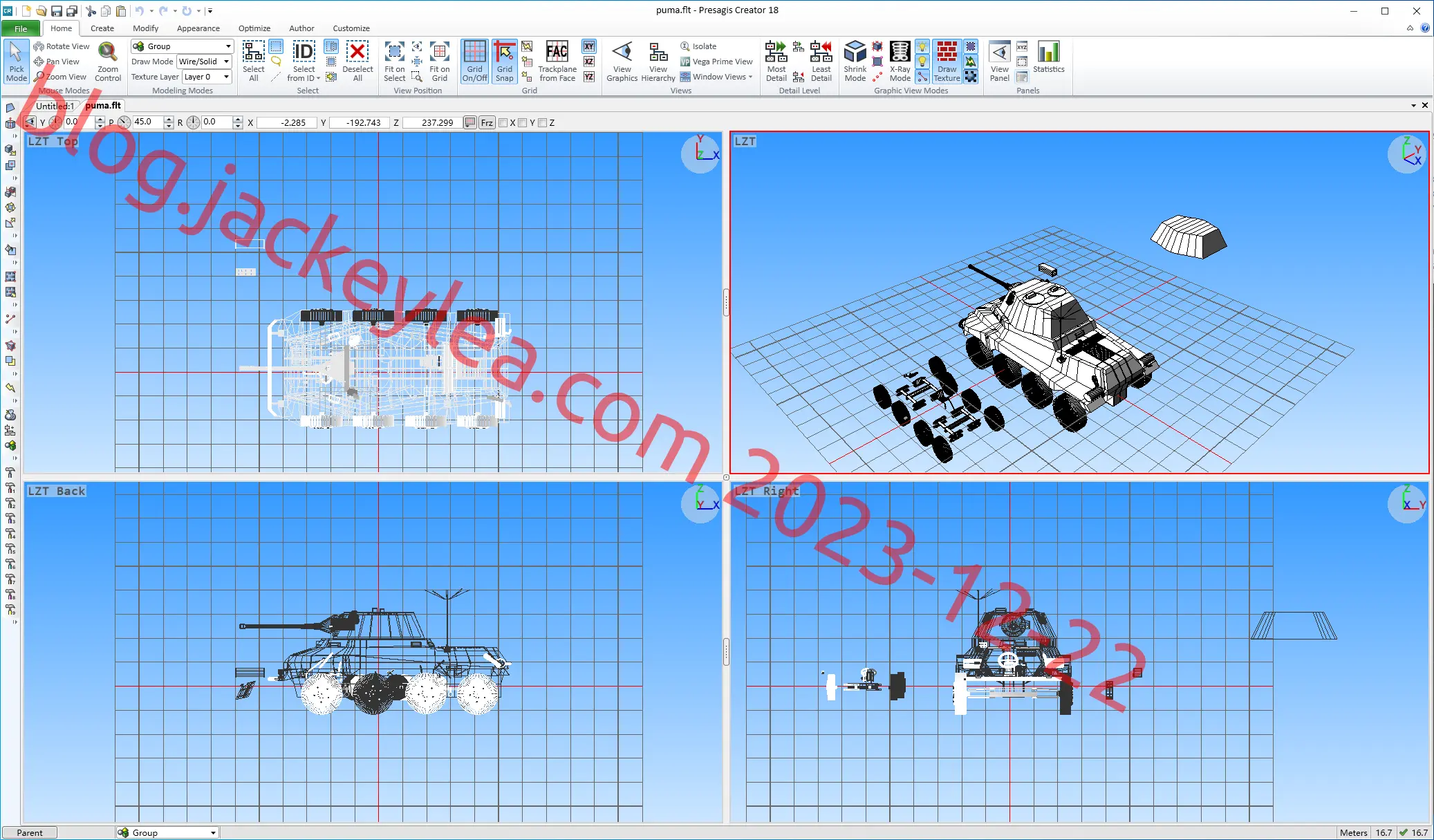Image resolution: width=1434 pixels, height=840 pixels.
Task: Open the Optimize ribbon tab
Action: 254,28
